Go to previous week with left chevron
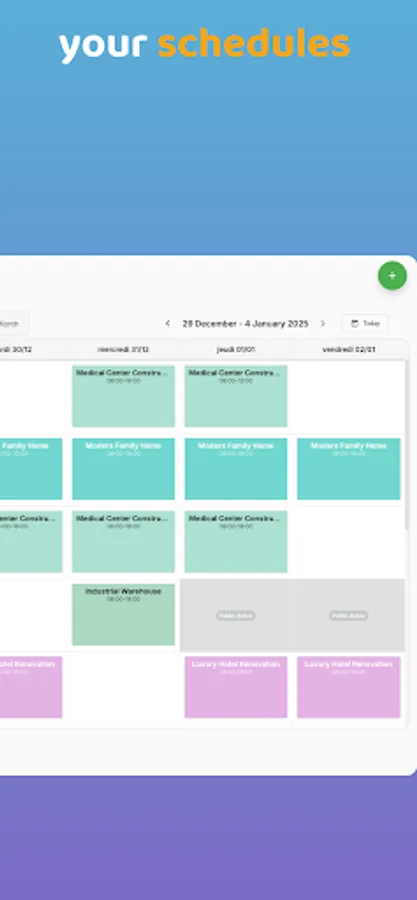Viewport: 417px width, 900px height. pyautogui.click(x=167, y=324)
